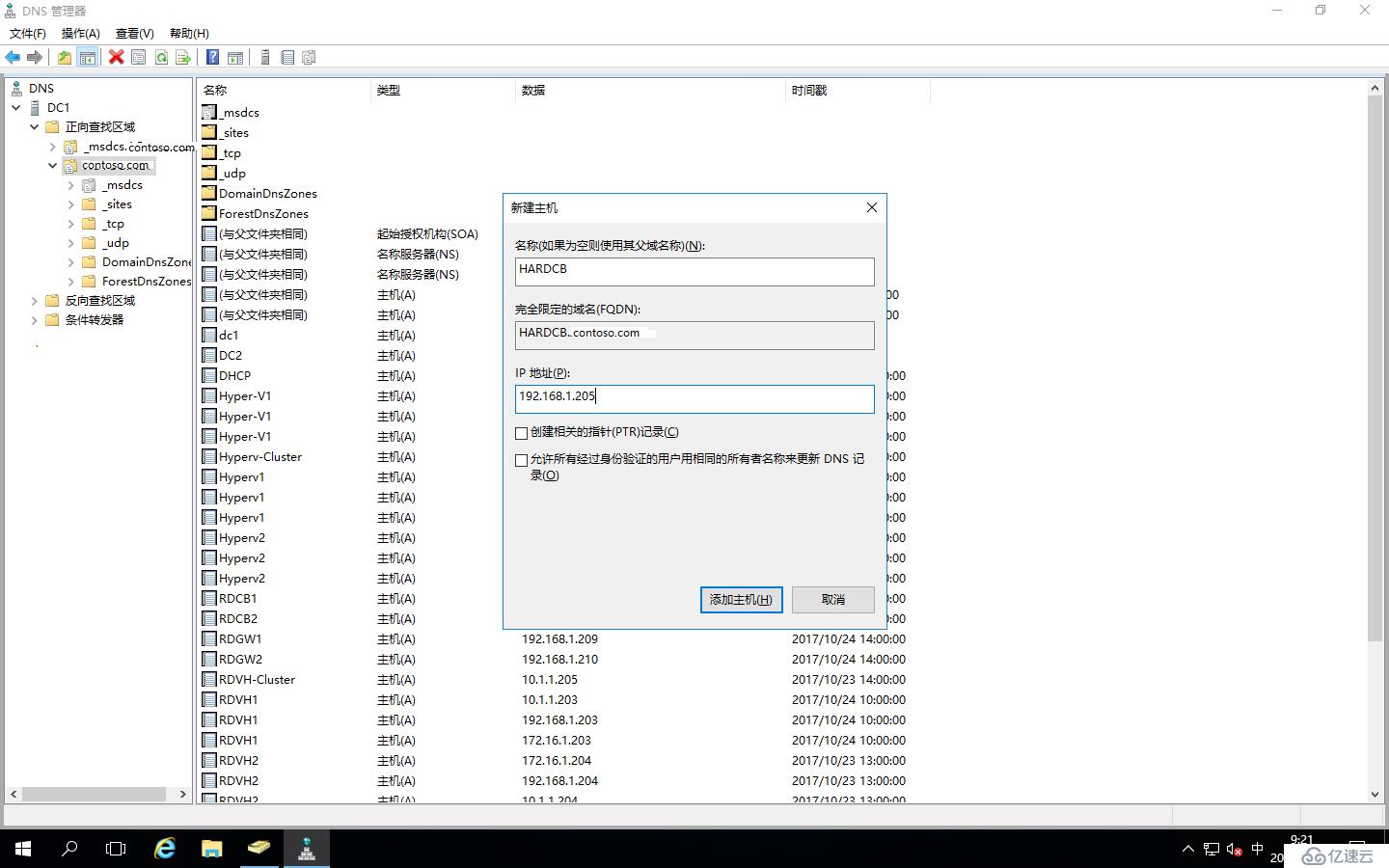Open File Explorer from taskbar
This screenshot has height=868, width=1389.
click(x=212, y=849)
